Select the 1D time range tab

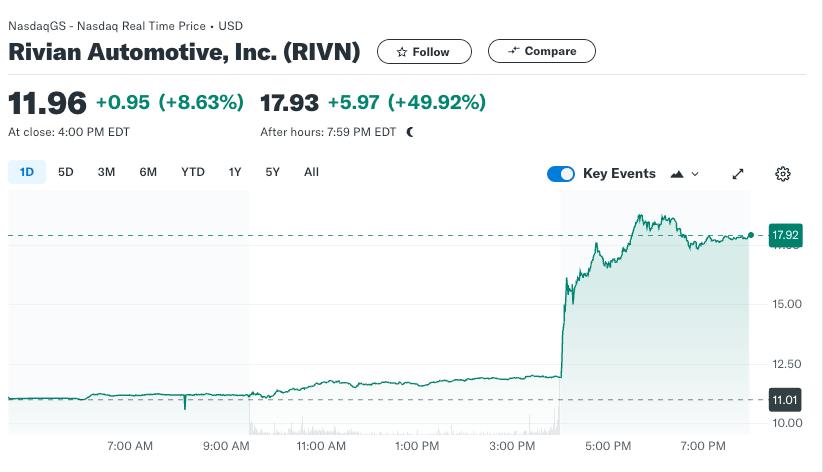point(27,172)
